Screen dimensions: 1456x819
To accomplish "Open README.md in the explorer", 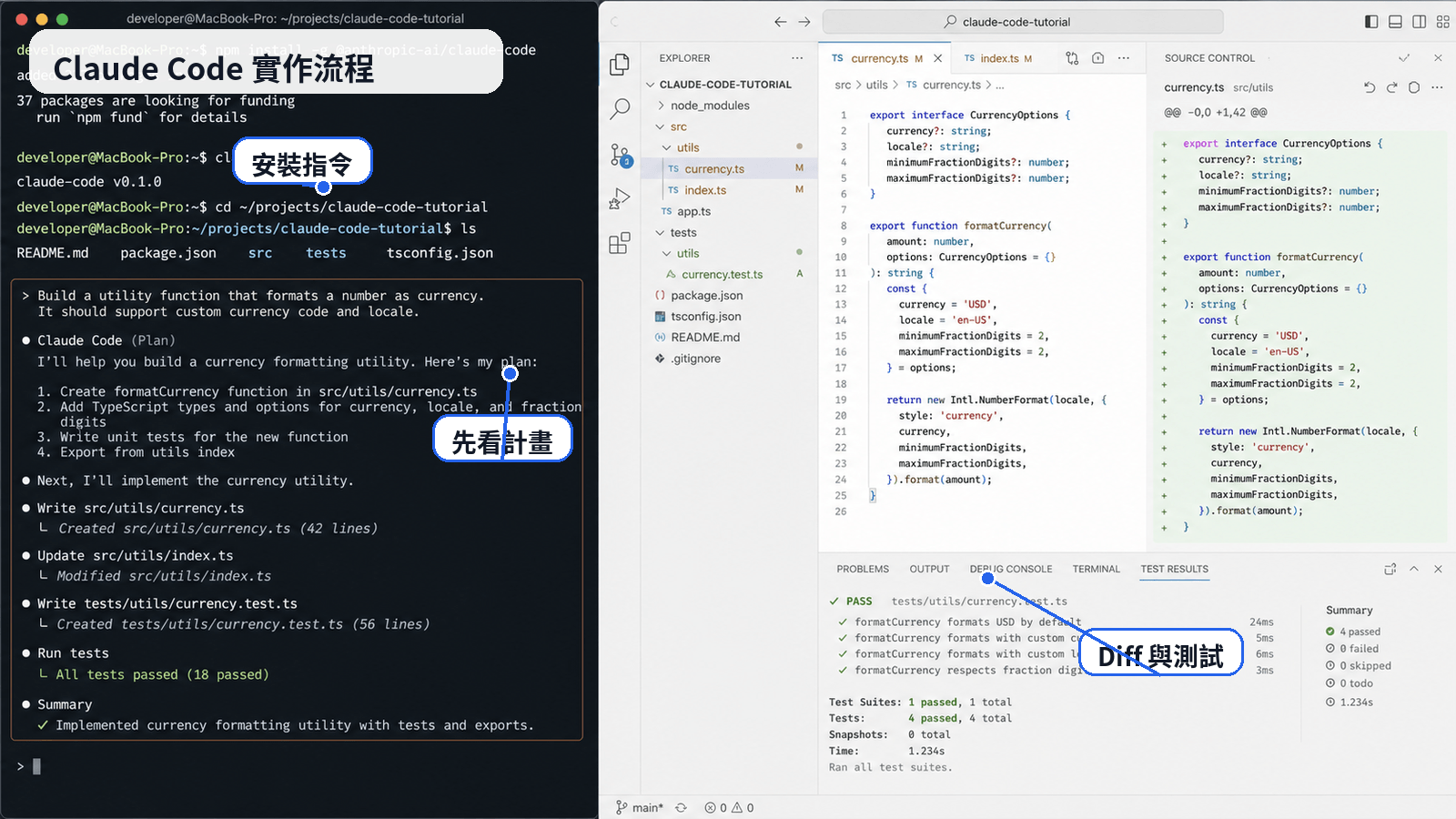I will 705,338.
